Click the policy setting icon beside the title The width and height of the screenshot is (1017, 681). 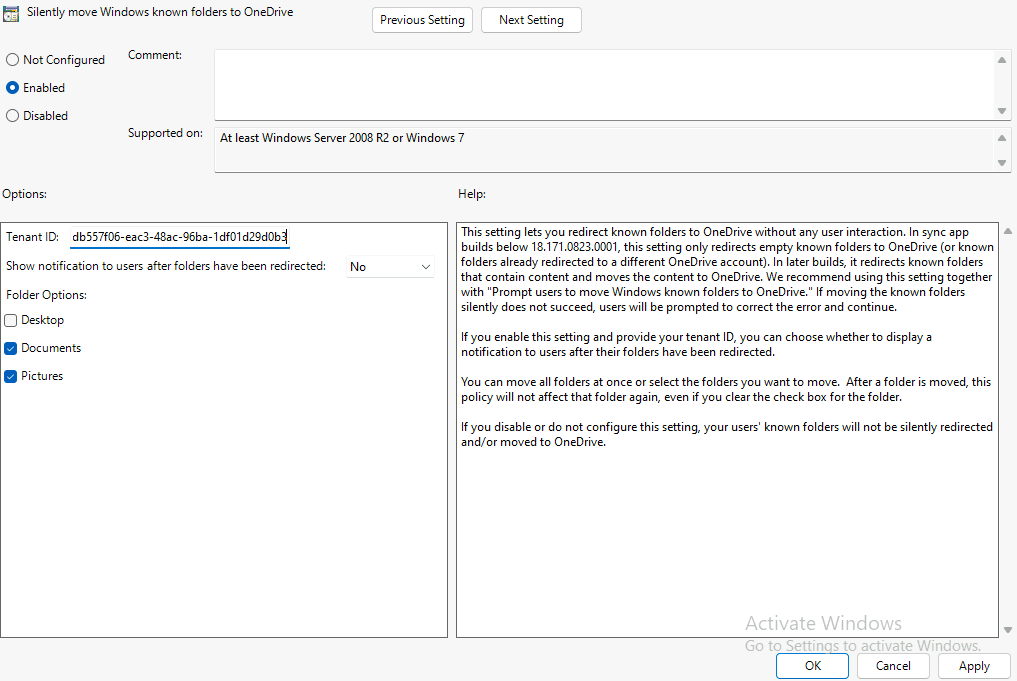[x=11, y=13]
